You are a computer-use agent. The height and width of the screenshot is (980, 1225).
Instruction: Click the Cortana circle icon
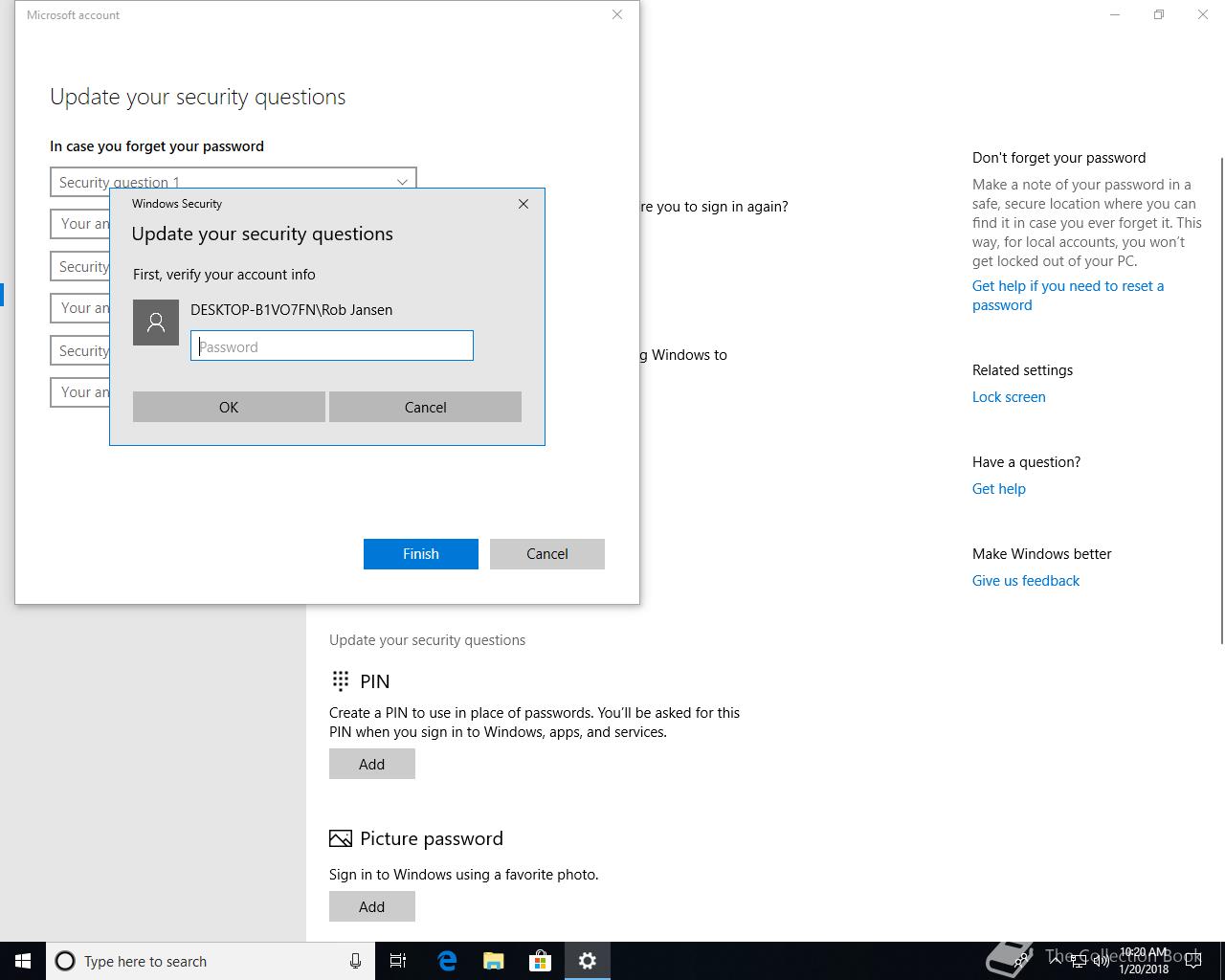point(65,961)
